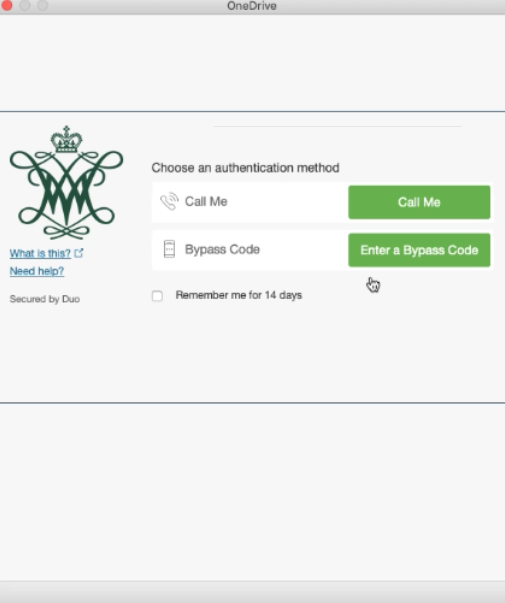Click the ringing phone icon beside Call Me
This screenshot has height=603, width=505.
(169, 202)
